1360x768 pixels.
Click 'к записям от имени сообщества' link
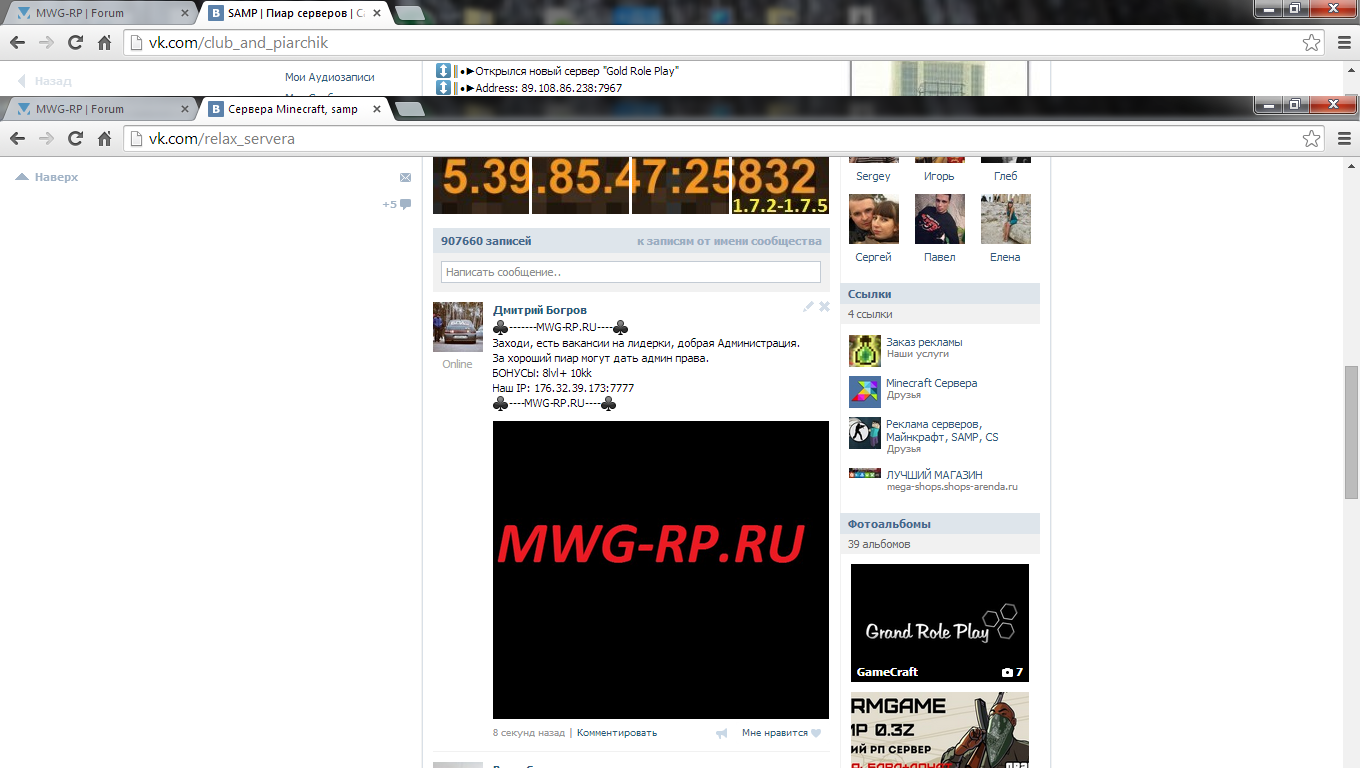[729, 241]
